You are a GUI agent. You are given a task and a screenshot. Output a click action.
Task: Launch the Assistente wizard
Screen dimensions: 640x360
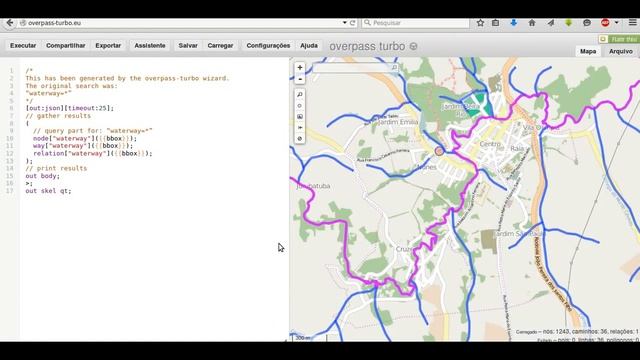150,46
